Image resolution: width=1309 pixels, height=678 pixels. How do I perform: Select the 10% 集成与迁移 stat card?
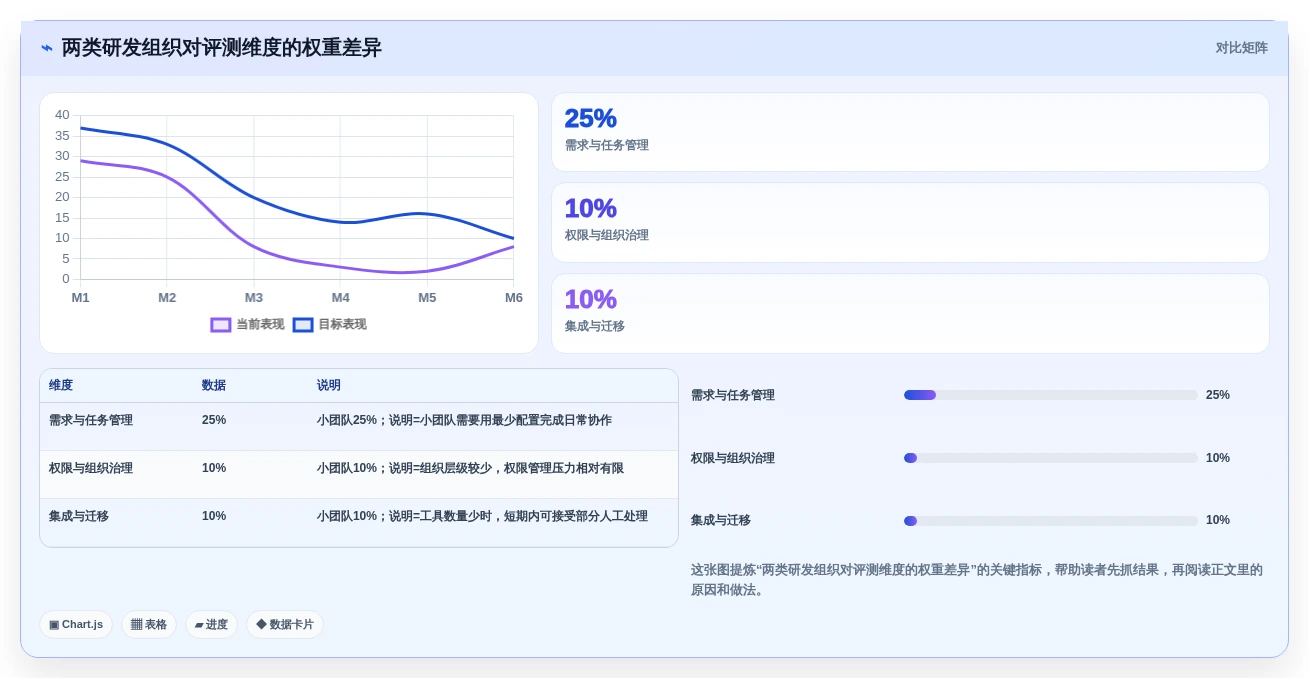click(x=910, y=313)
